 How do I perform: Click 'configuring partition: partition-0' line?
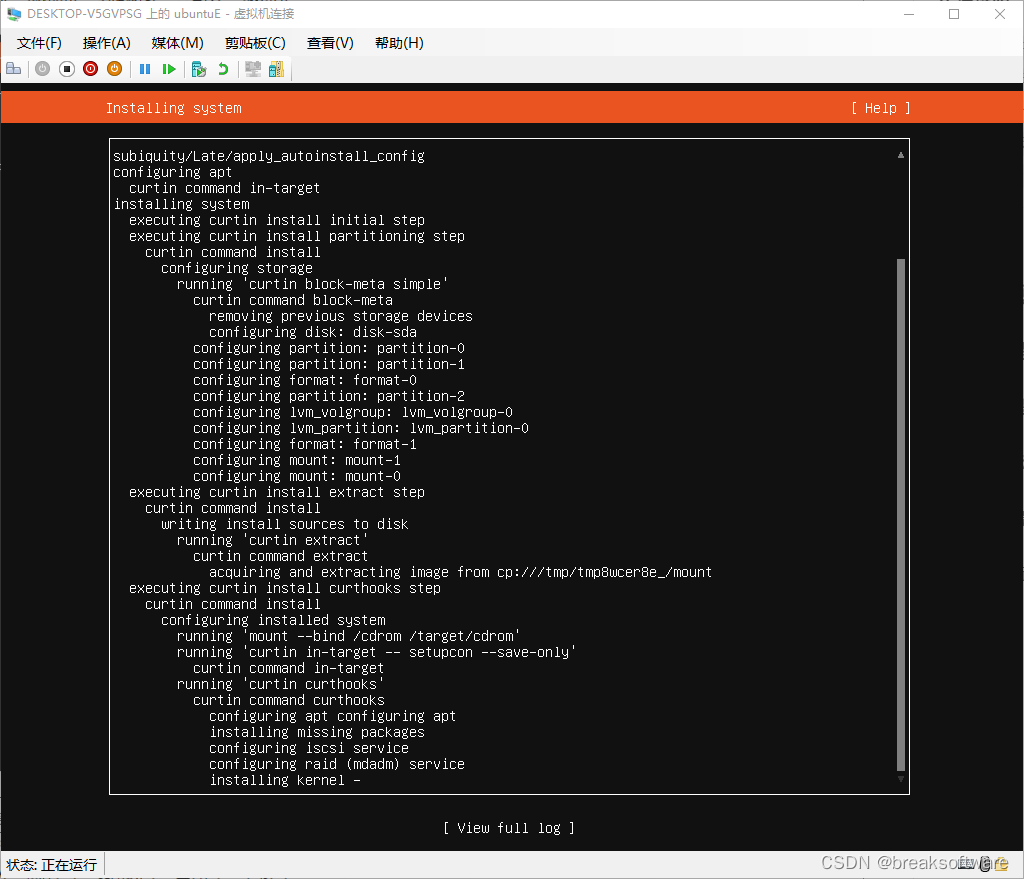click(x=329, y=348)
